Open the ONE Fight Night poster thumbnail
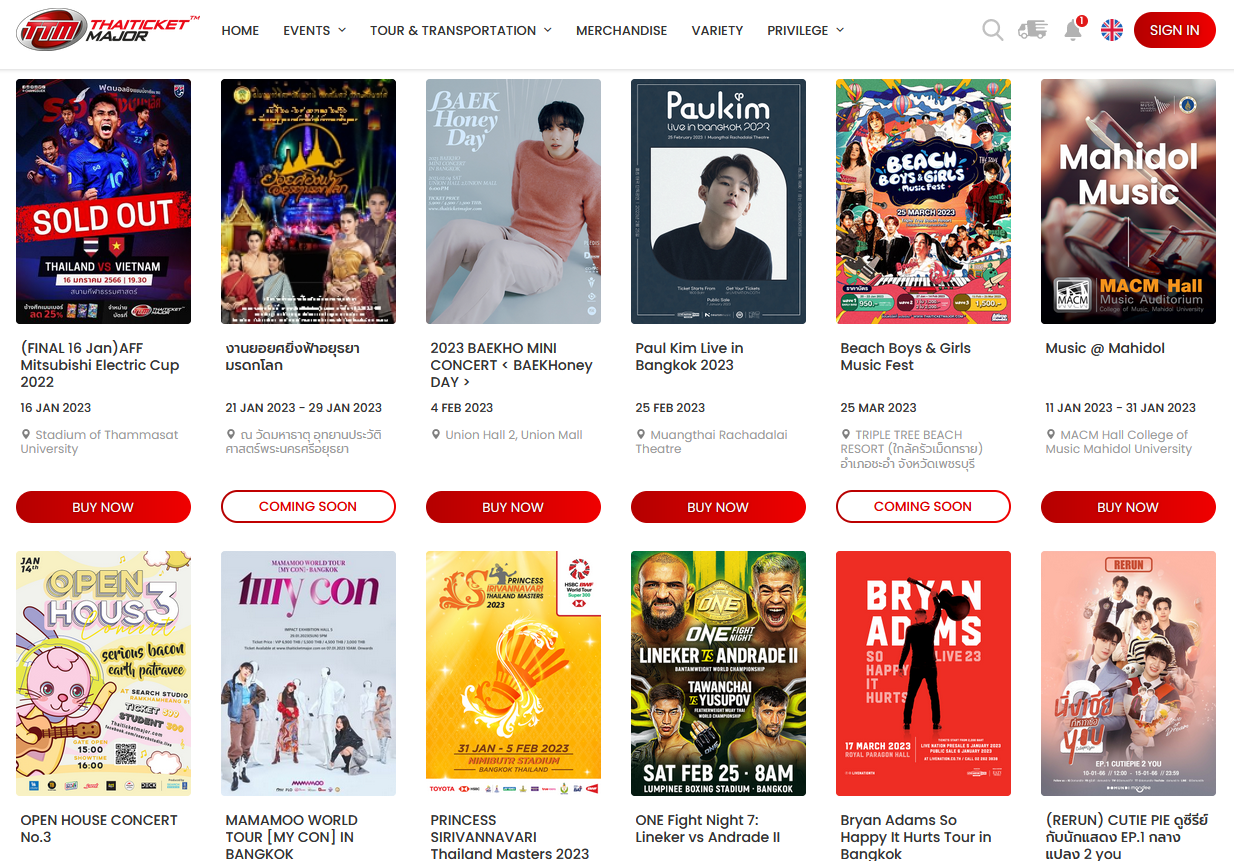This screenshot has width=1234, height=863. [x=718, y=673]
